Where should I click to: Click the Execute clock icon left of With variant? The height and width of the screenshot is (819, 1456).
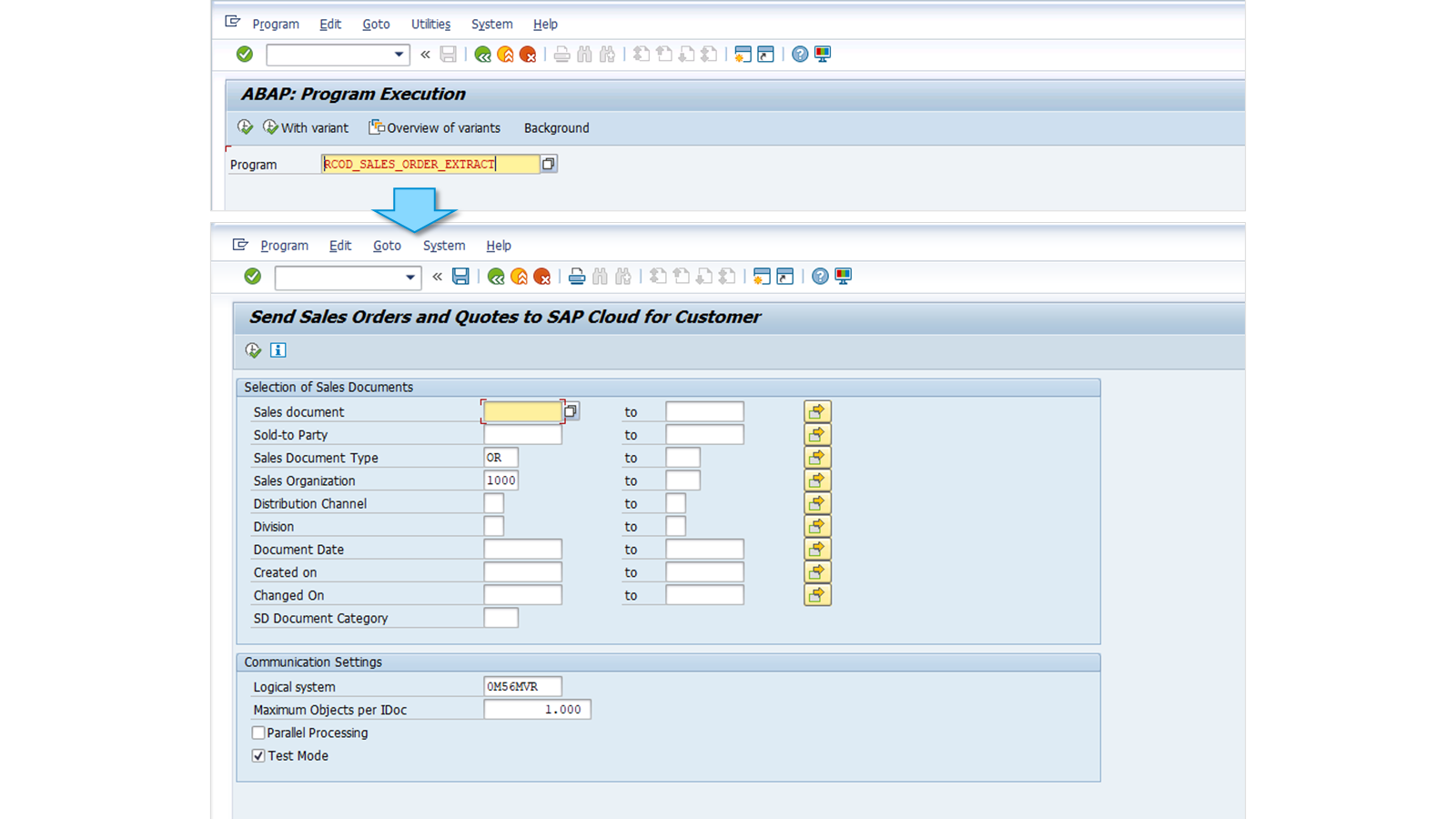[245, 127]
